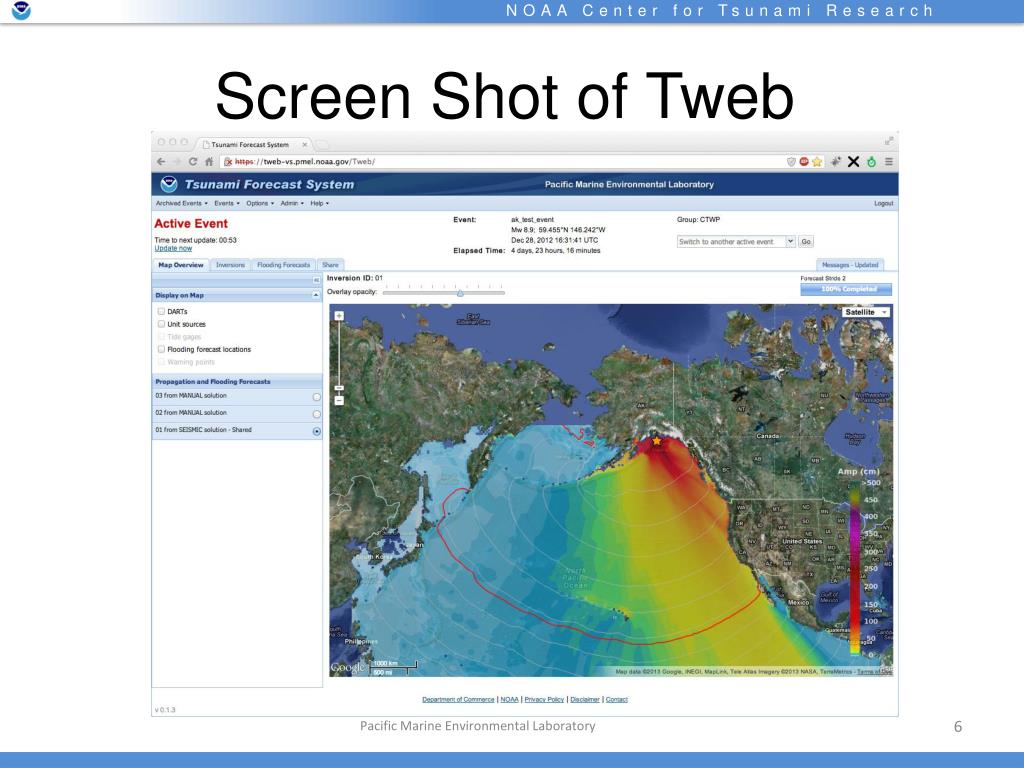Open the NOAA footer link

coord(509,699)
